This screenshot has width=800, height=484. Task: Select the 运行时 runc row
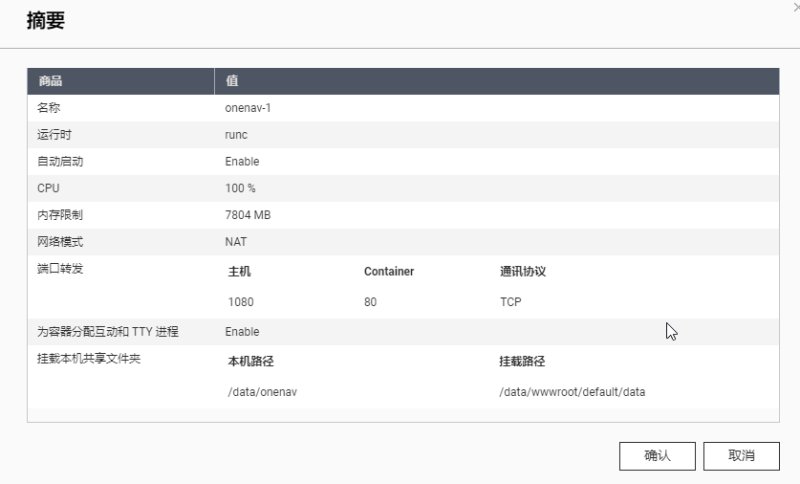coord(403,135)
